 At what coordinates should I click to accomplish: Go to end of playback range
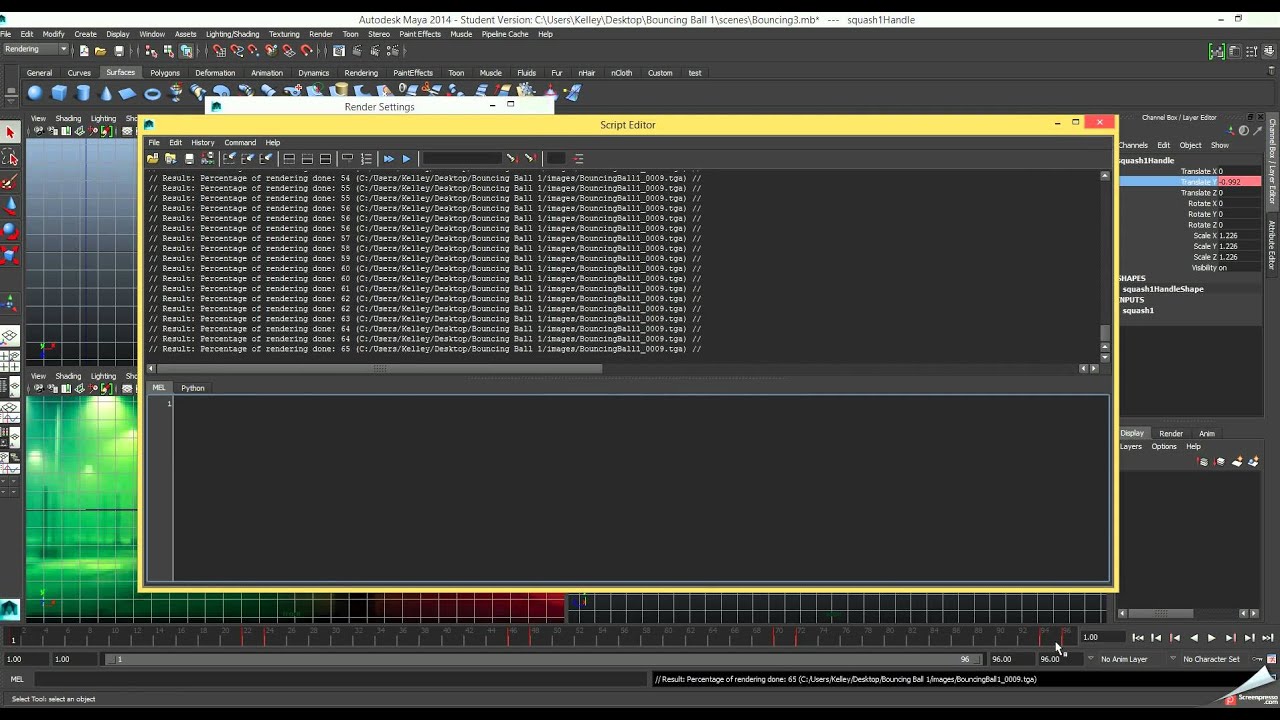1268,638
